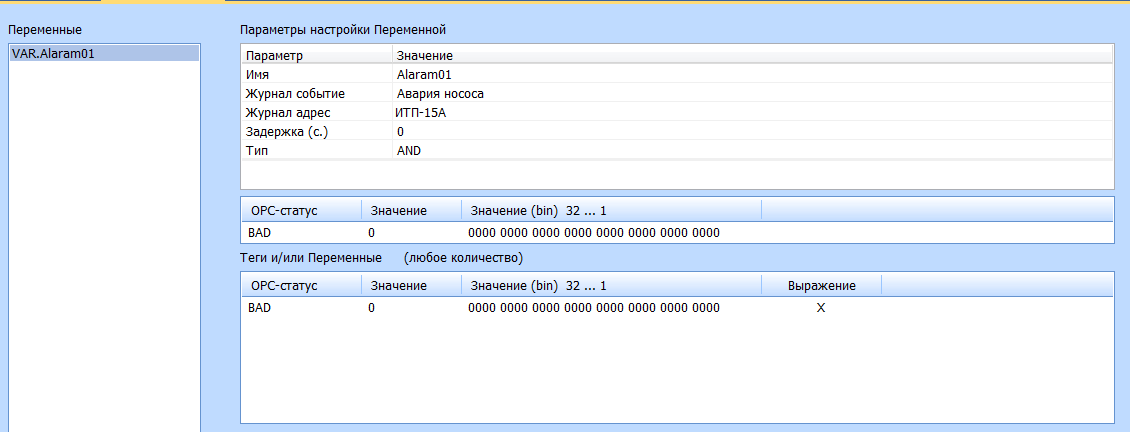Click the Выражение column header
This screenshot has width=1130, height=432.
[x=821, y=286]
